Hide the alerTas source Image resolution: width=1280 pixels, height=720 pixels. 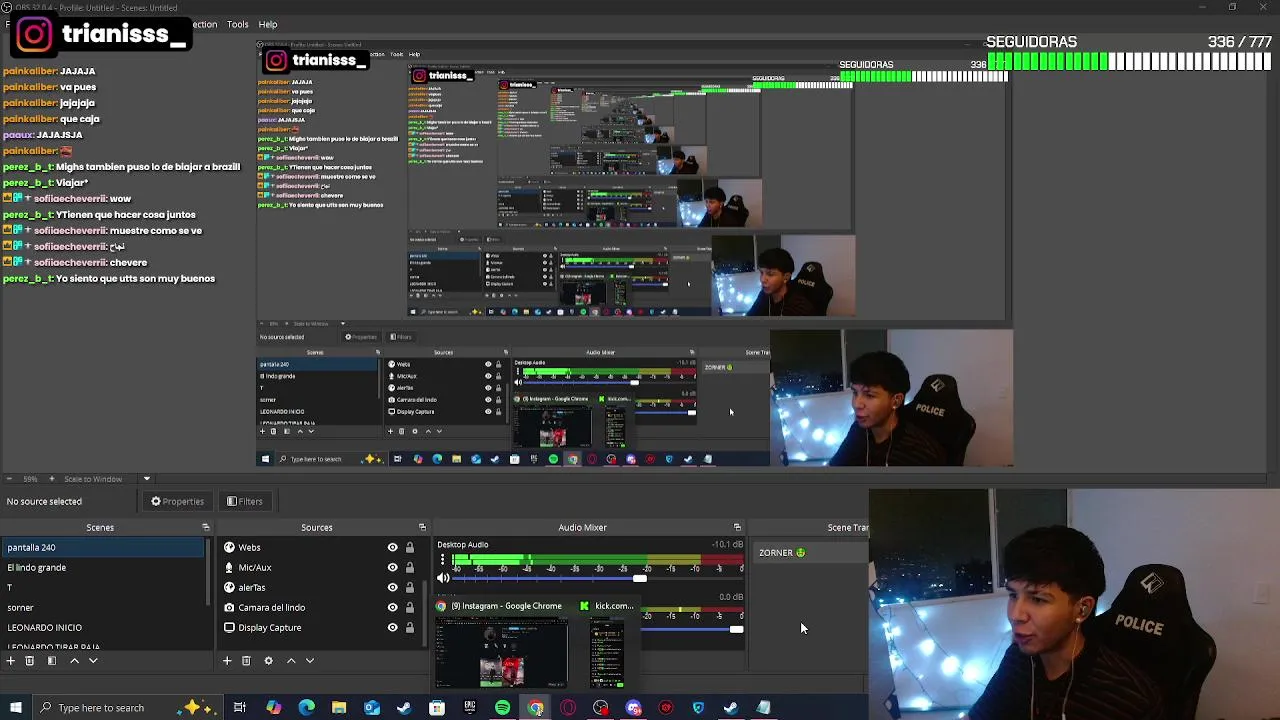tap(392, 587)
